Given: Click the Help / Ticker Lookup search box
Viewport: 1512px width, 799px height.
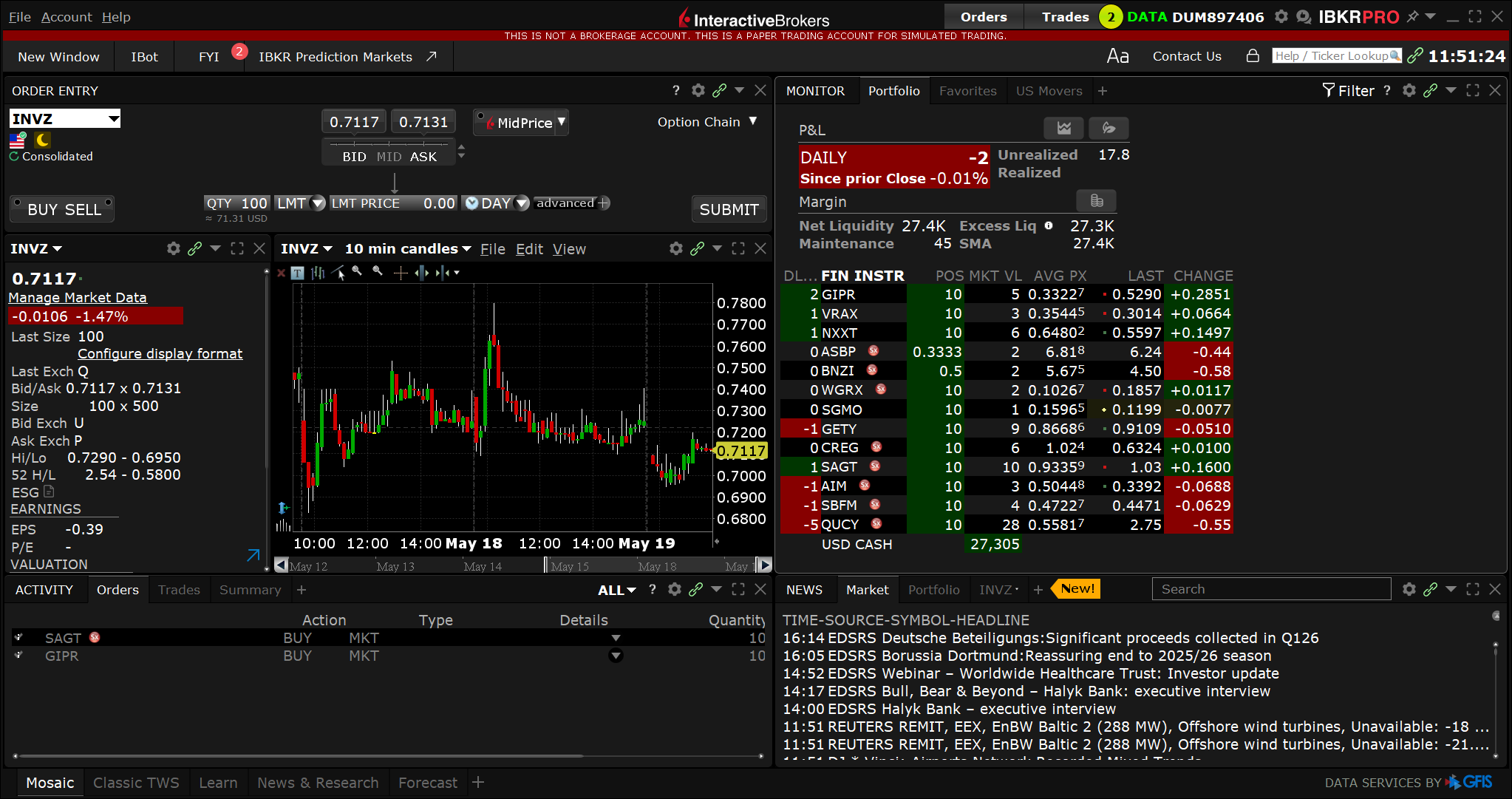Looking at the screenshot, I should [1336, 55].
